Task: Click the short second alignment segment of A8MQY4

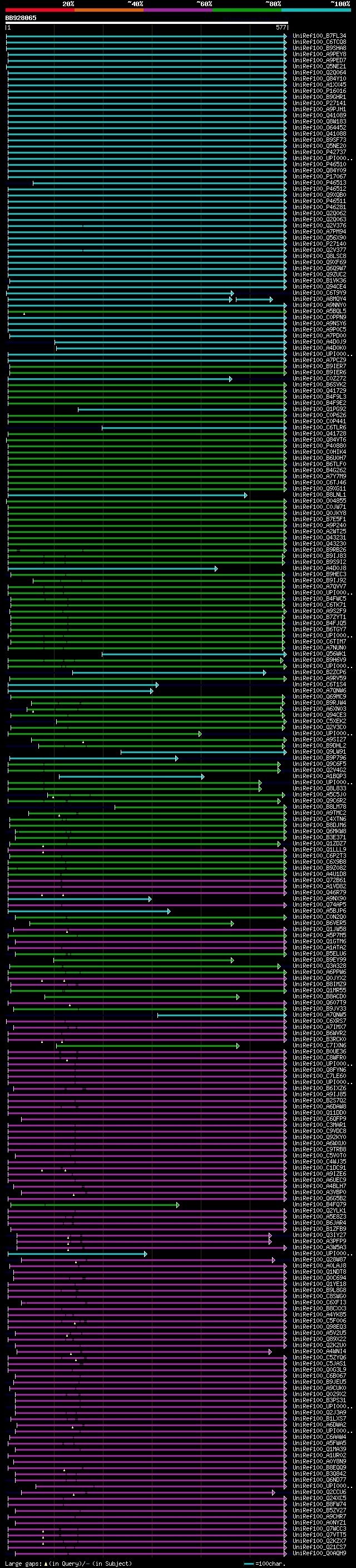Action: click(x=254, y=299)
